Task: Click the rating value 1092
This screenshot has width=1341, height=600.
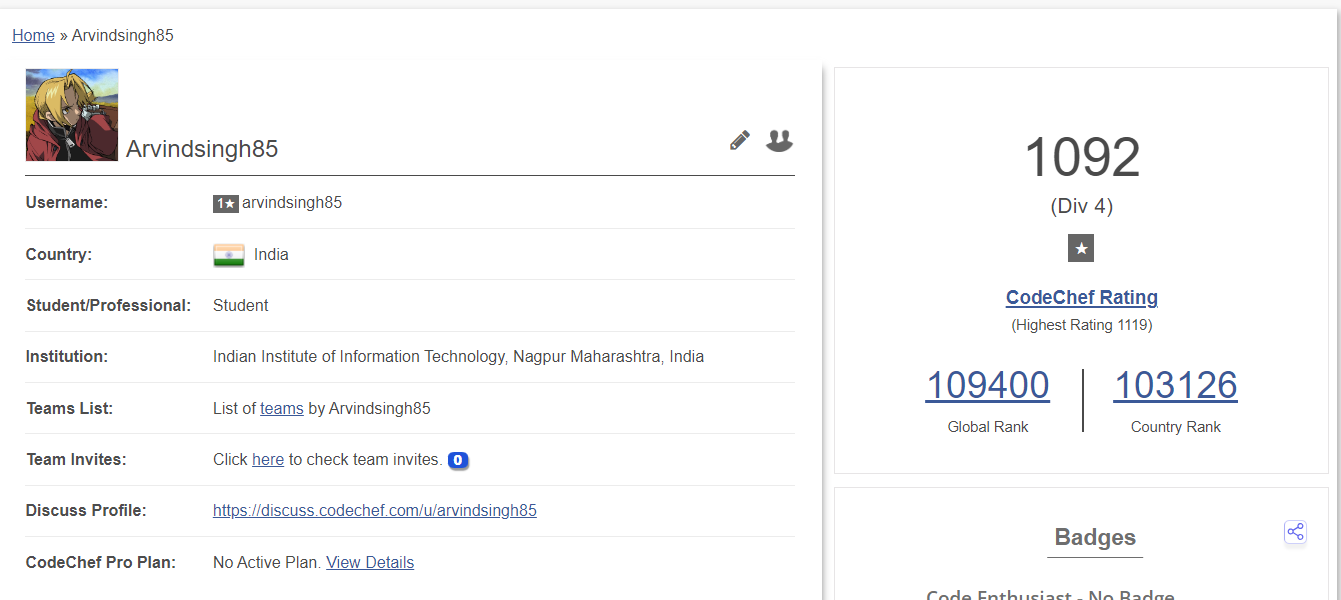Action: [x=1082, y=158]
